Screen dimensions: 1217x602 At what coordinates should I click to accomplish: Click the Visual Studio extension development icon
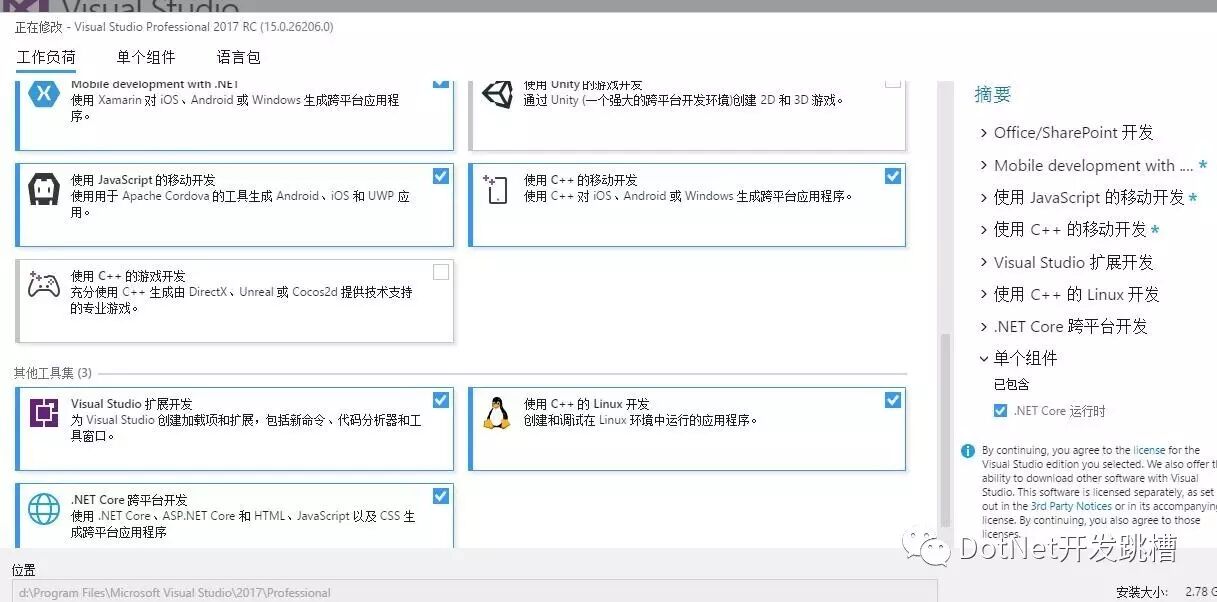pyautogui.click(x=43, y=412)
